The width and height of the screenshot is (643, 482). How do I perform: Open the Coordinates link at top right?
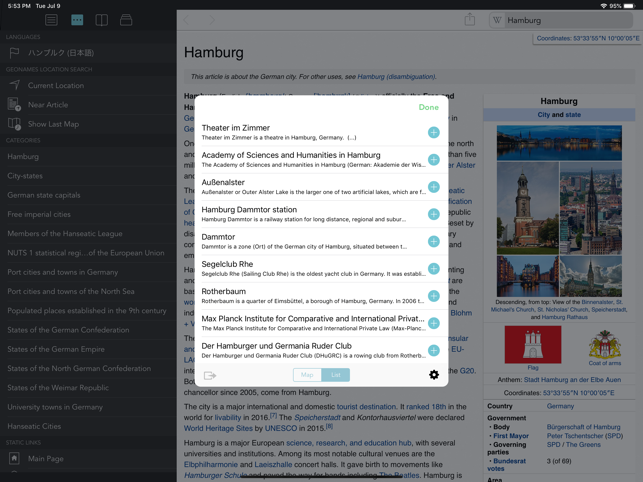588,38
